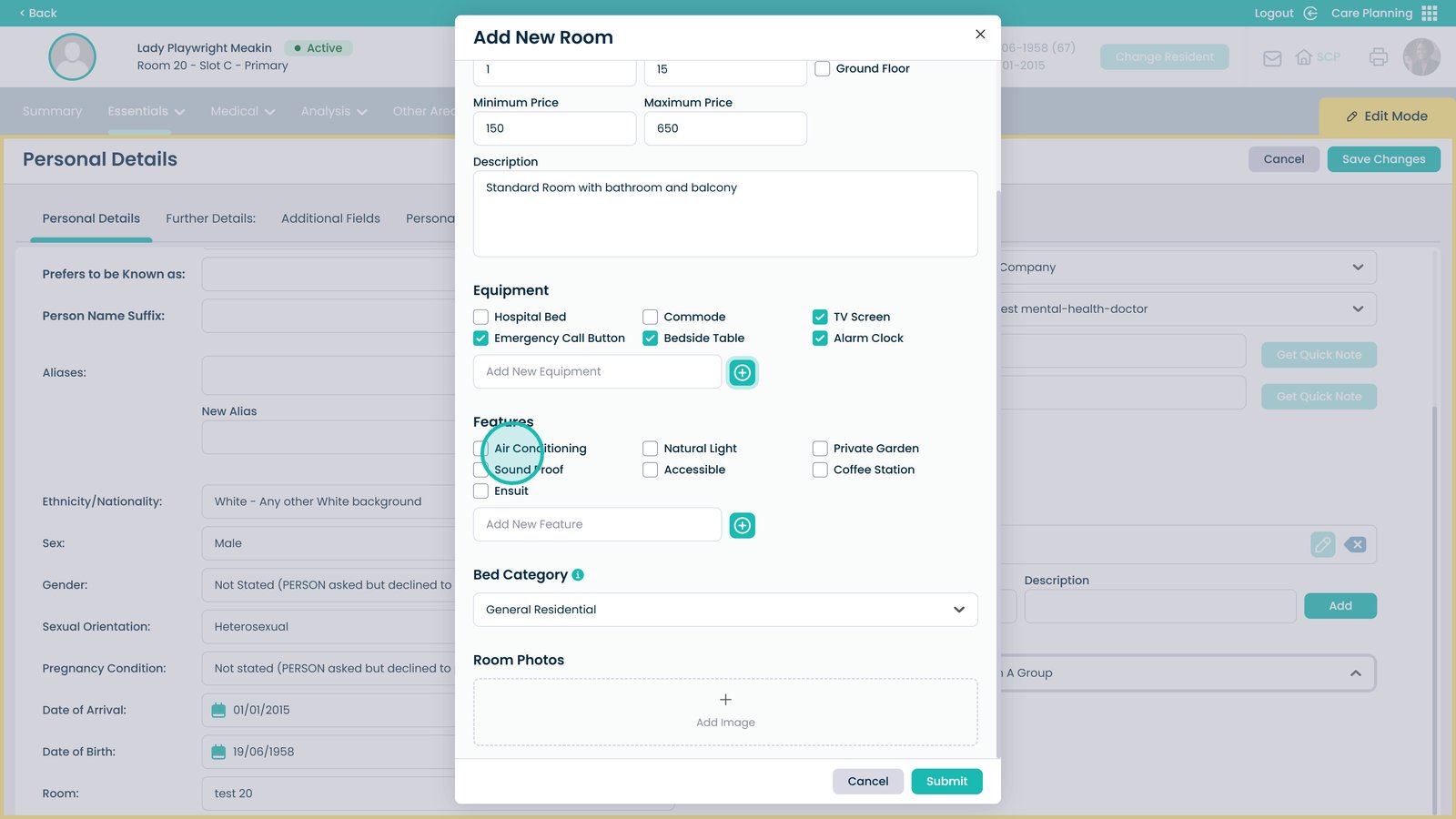This screenshot has height=819, width=1456.
Task: Uncheck the TV Screen checkbox
Action: (x=820, y=317)
